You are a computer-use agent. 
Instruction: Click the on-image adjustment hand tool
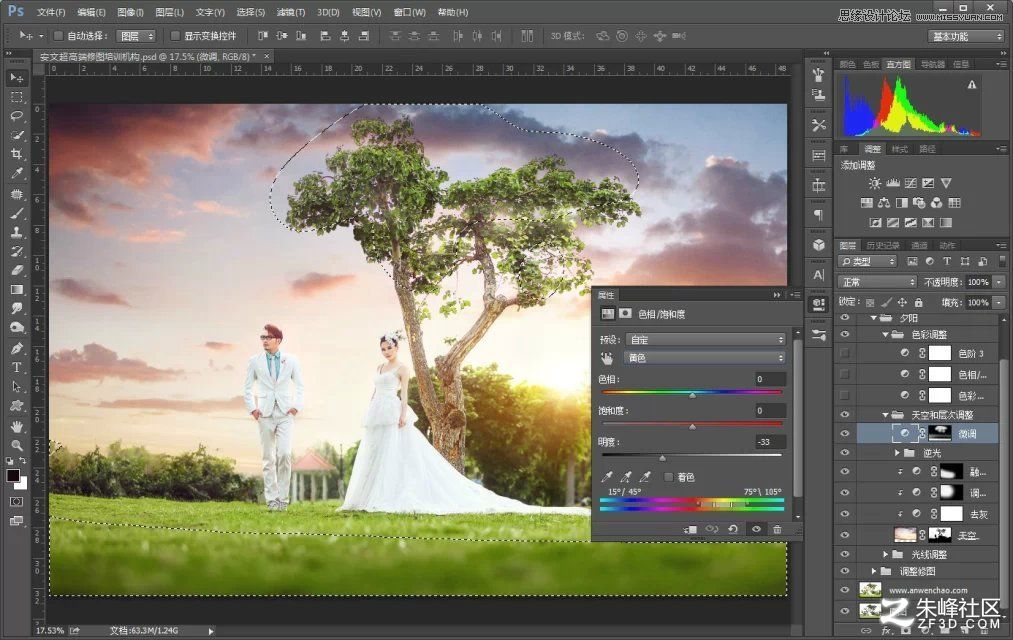coord(607,358)
